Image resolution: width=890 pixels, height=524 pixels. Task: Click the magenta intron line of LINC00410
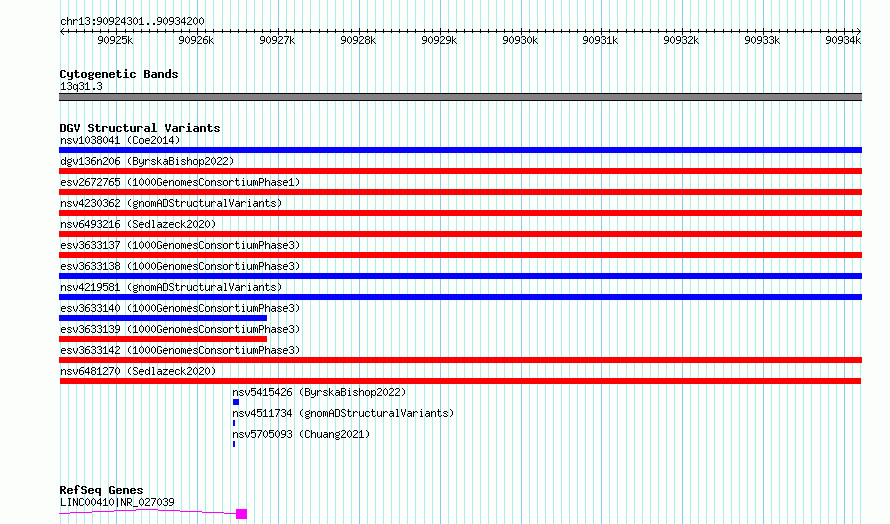[148, 511]
